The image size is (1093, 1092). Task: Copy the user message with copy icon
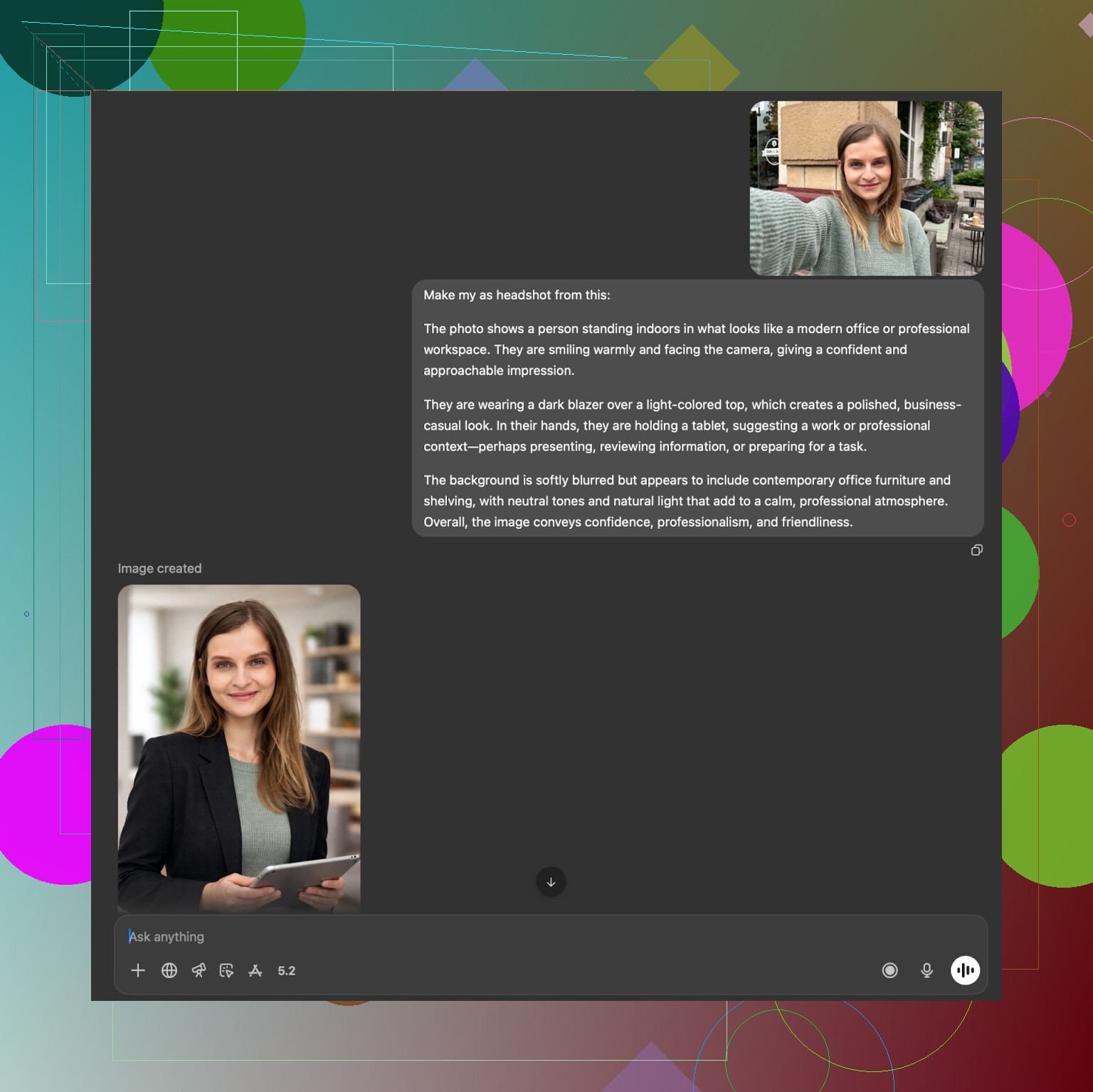pos(977,550)
